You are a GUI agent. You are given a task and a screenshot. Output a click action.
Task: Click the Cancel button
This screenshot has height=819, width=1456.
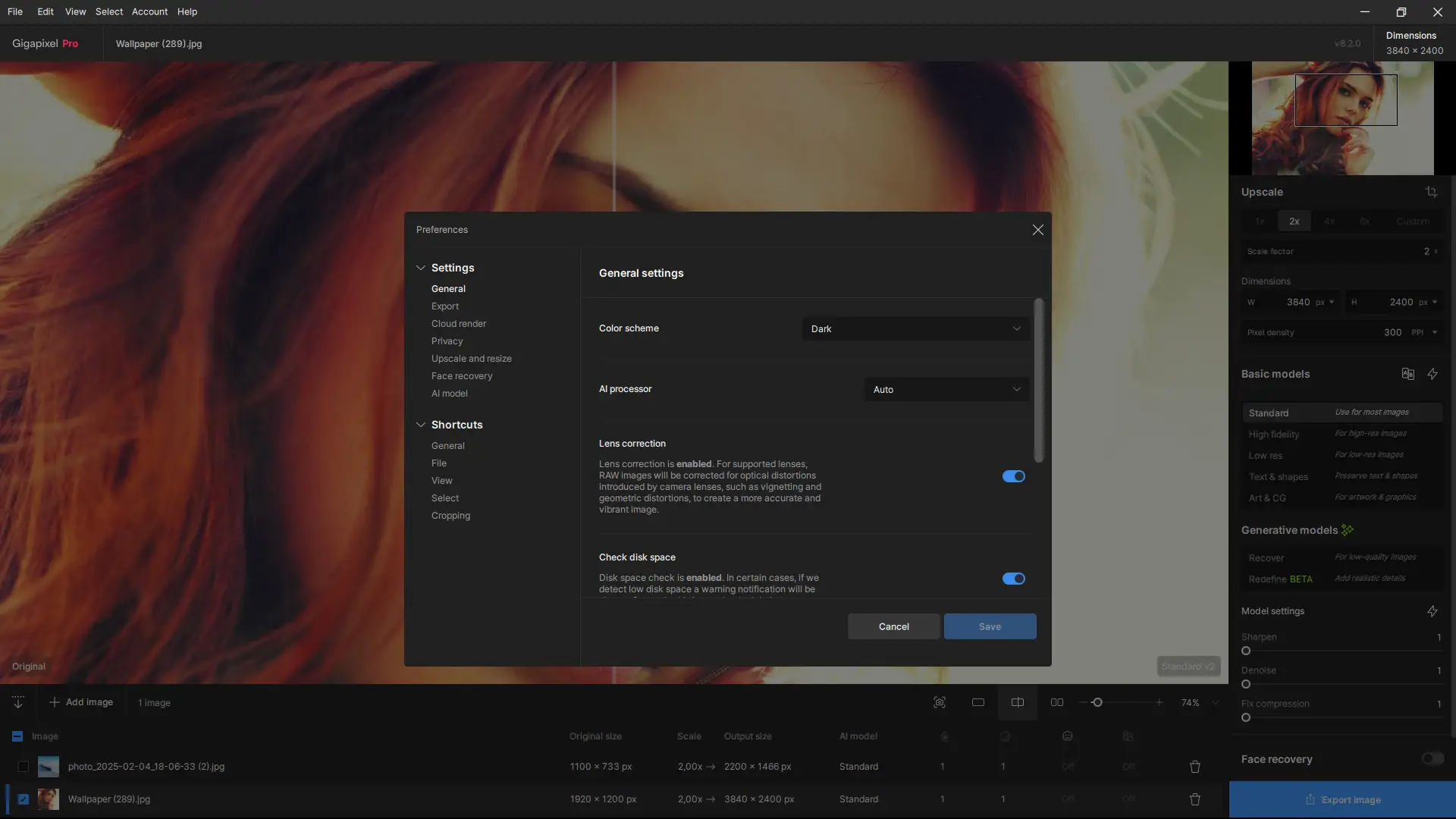click(x=893, y=626)
